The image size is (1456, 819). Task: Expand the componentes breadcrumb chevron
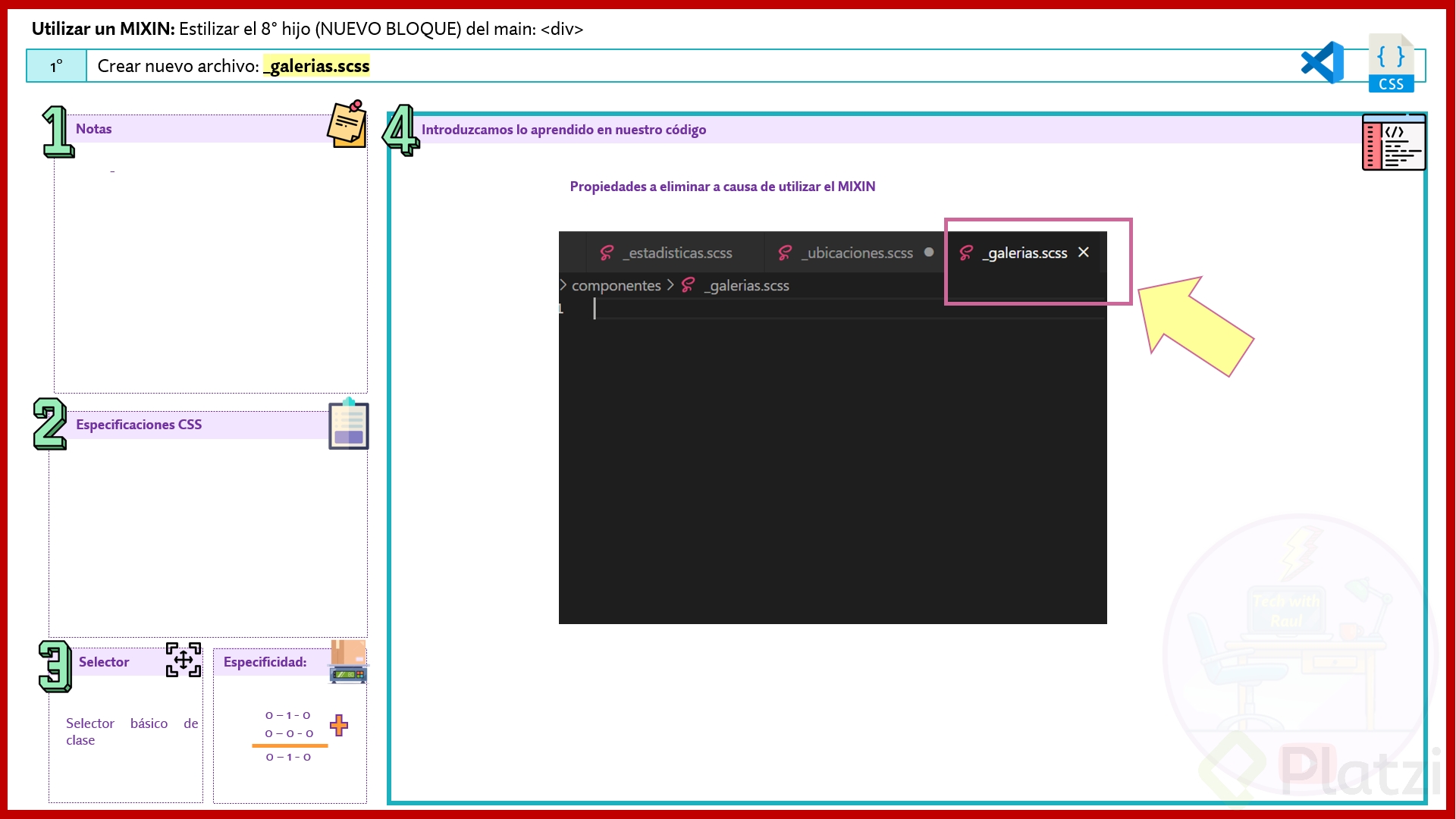click(x=670, y=285)
